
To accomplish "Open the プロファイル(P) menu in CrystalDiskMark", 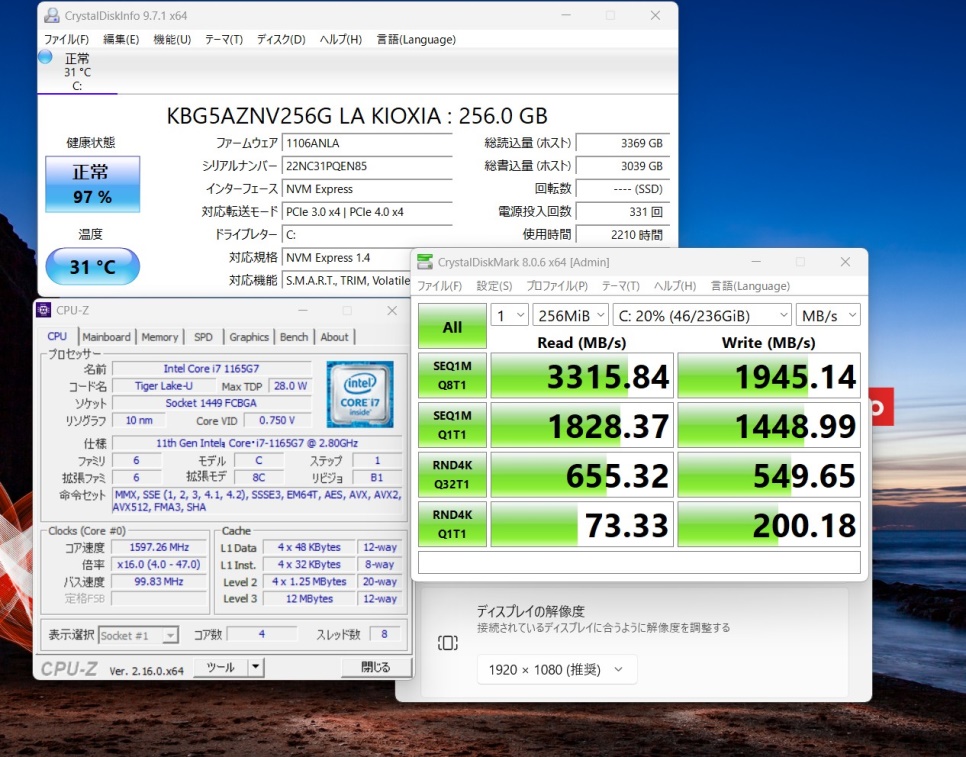I will tap(557, 286).
